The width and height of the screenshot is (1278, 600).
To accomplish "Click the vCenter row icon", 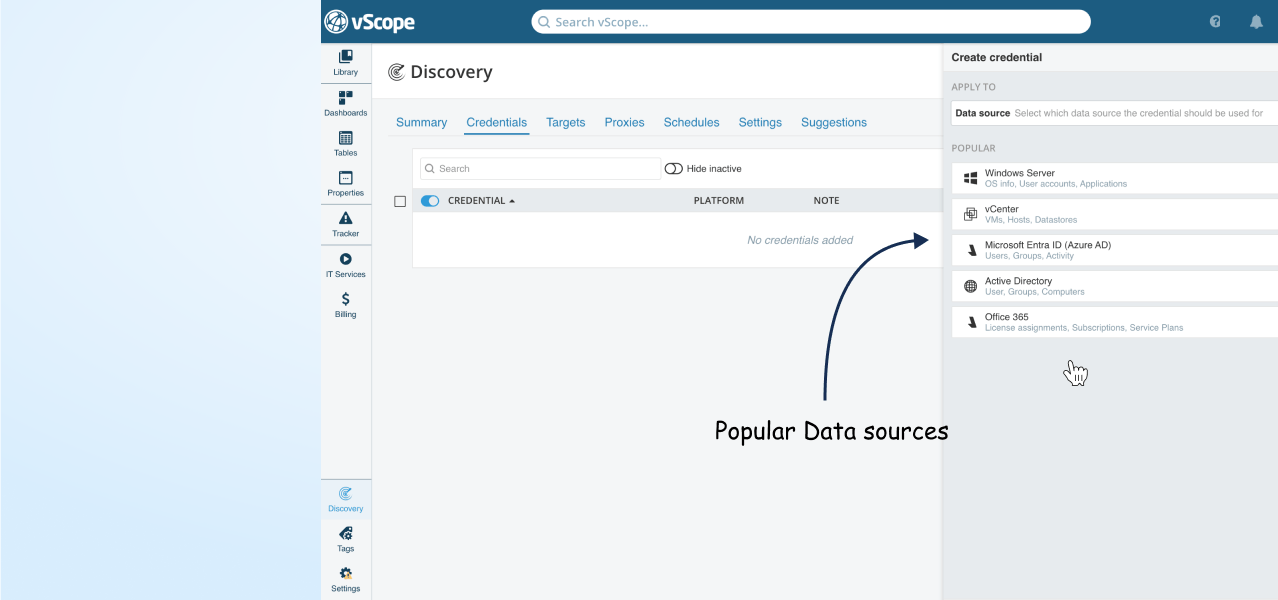I will (x=970, y=214).
